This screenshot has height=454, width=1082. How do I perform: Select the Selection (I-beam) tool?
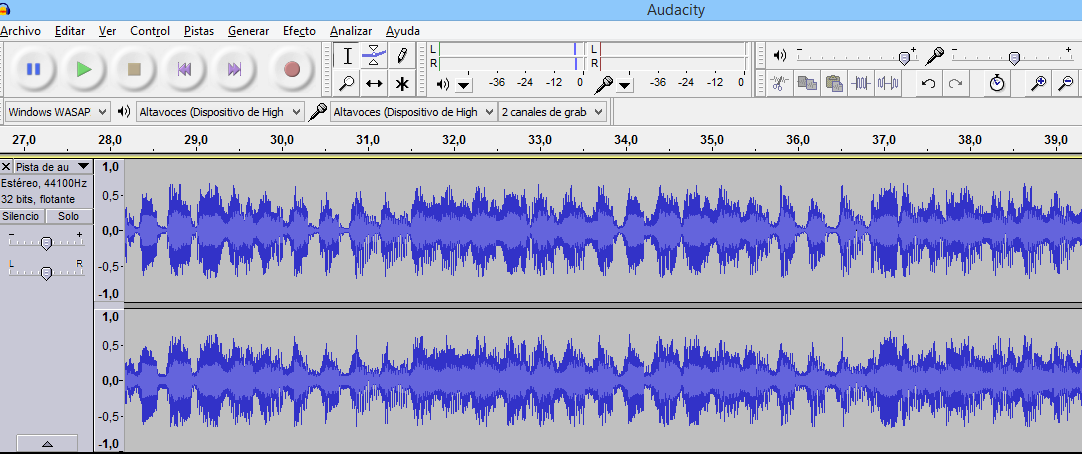click(348, 56)
